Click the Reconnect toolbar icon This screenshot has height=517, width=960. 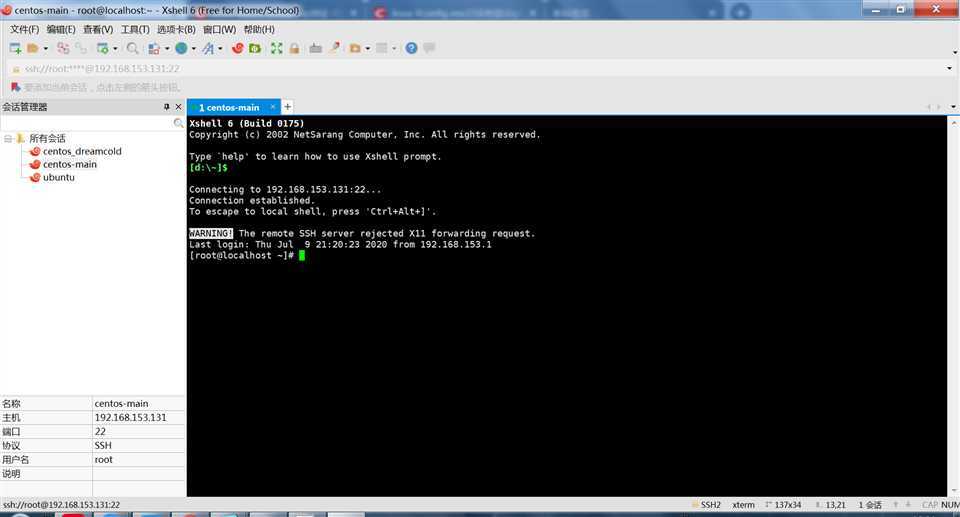click(63, 48)
